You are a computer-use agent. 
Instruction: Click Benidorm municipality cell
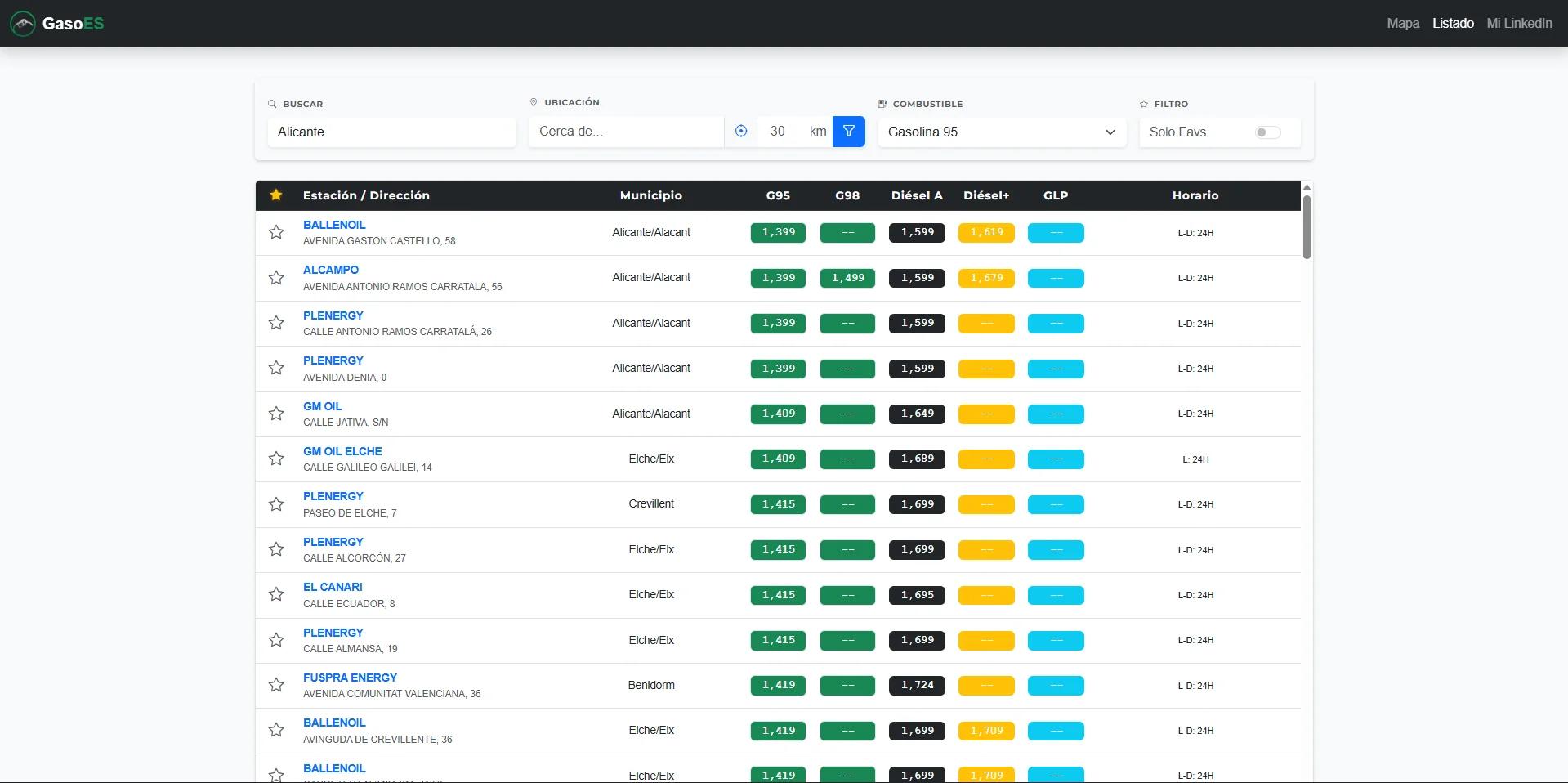(651, 685)
